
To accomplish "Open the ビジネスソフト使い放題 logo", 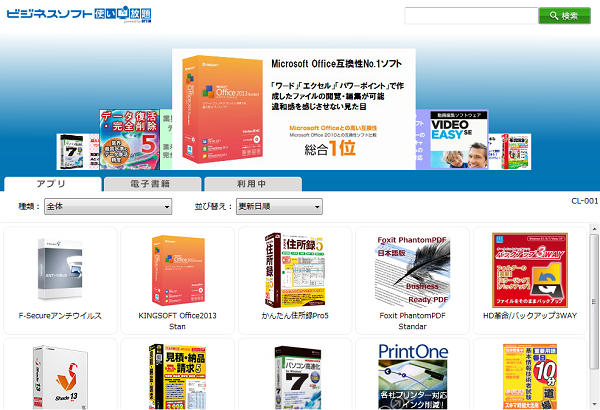I will coord(79,15).
